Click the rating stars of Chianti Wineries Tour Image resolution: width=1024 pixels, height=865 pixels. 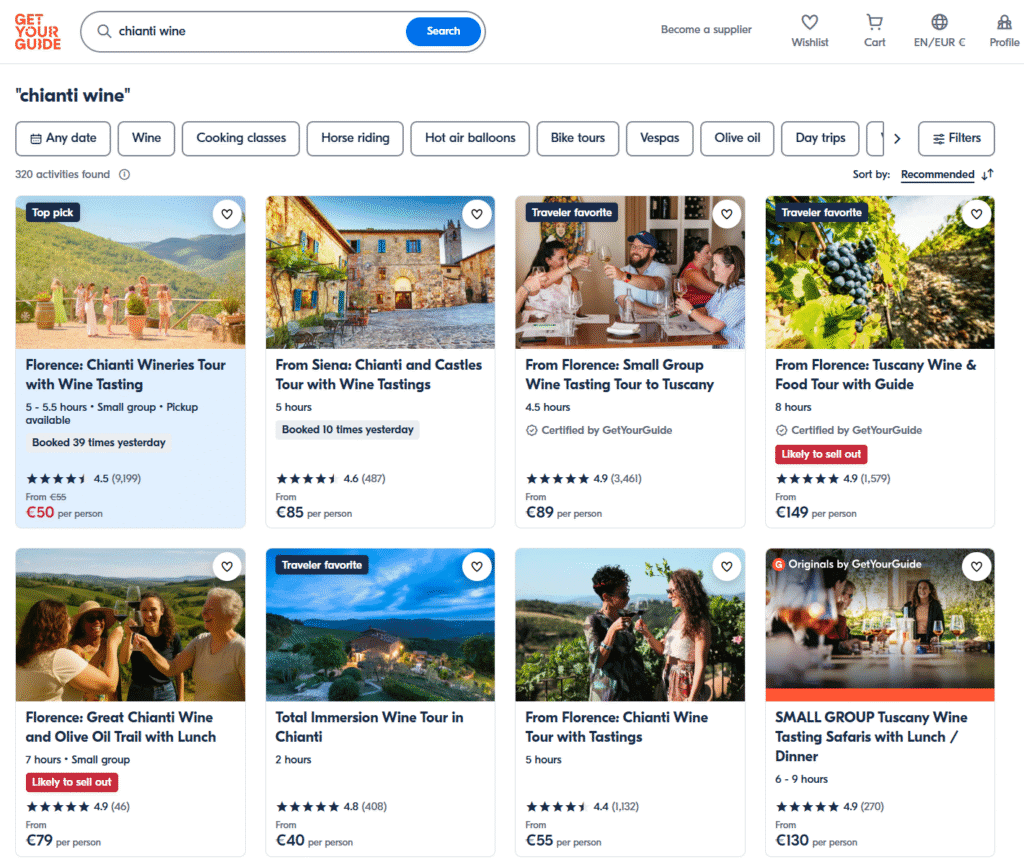click(56, 479)
